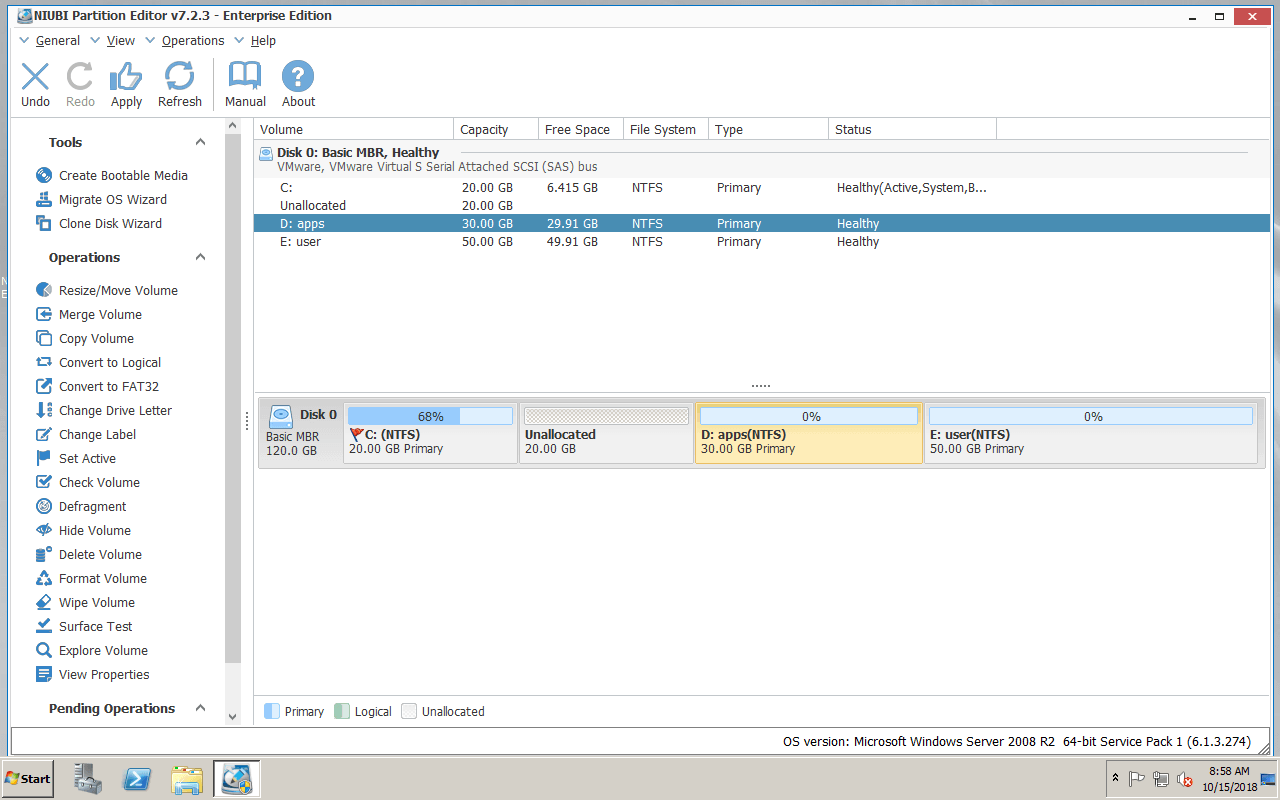The width and height of the screenshot is (1280, 800).
Task: Sort by Capacity column header
Action: [496, 129]
